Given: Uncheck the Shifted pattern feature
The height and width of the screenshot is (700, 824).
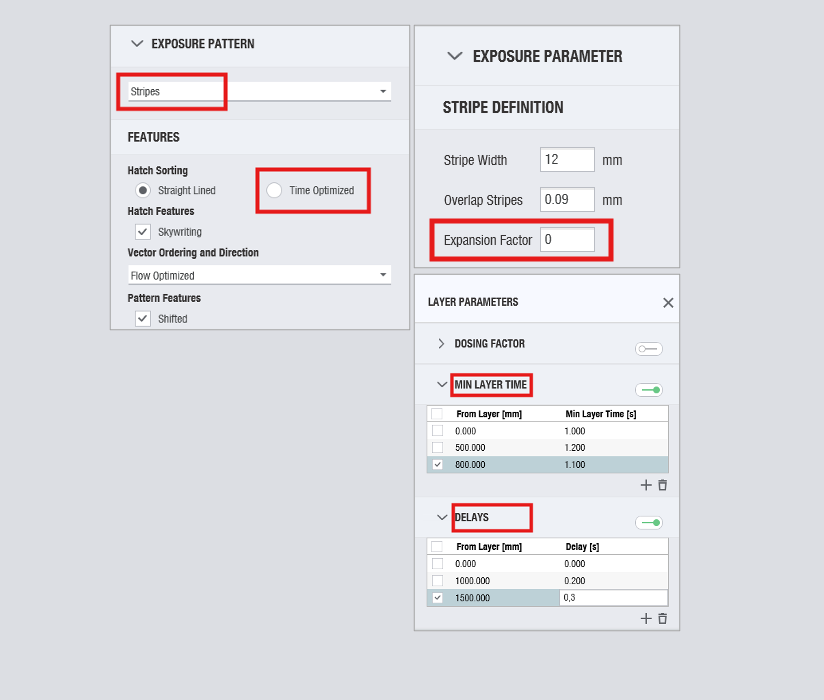Looking at the screenshot, I should click(143, 319).
